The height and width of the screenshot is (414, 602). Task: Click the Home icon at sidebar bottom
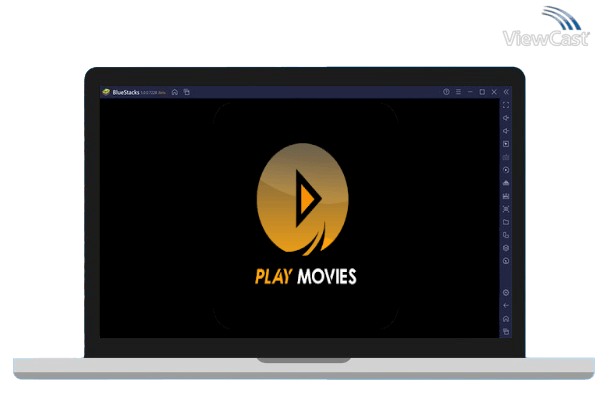pyautogui.click(x=506, y=319)
